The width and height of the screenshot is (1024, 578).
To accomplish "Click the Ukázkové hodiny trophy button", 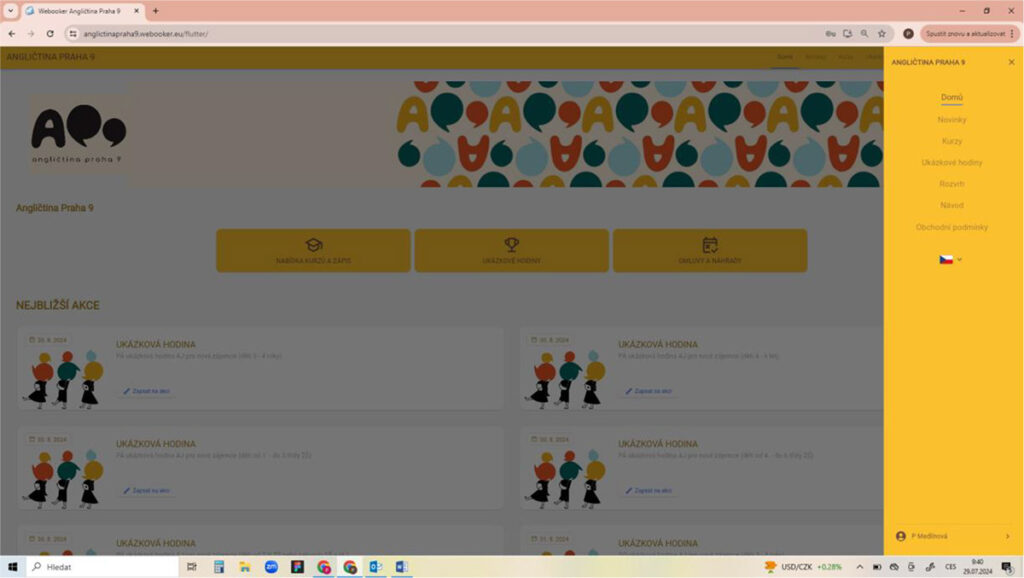I will pyautogui.click(x=511, y=251).
